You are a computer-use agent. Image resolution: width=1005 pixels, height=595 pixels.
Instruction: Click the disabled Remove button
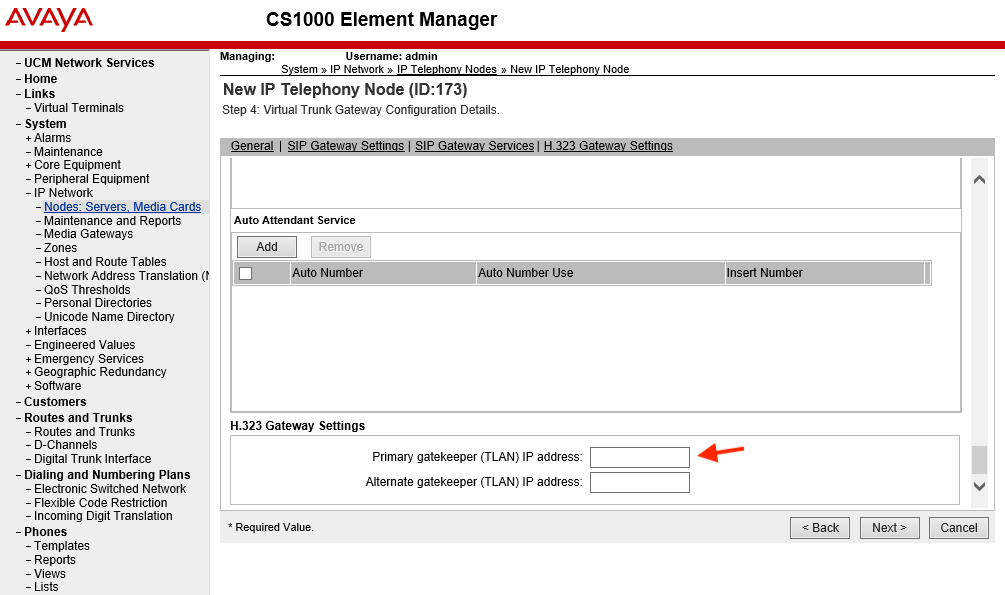click(341, 247)
